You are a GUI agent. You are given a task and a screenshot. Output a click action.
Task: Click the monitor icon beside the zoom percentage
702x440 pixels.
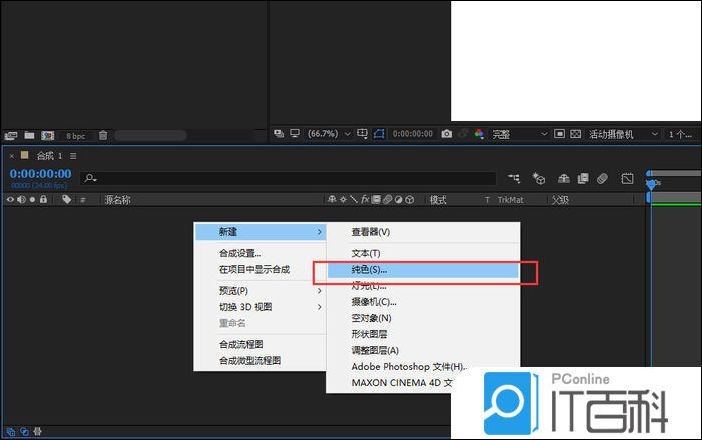point(295,133)
